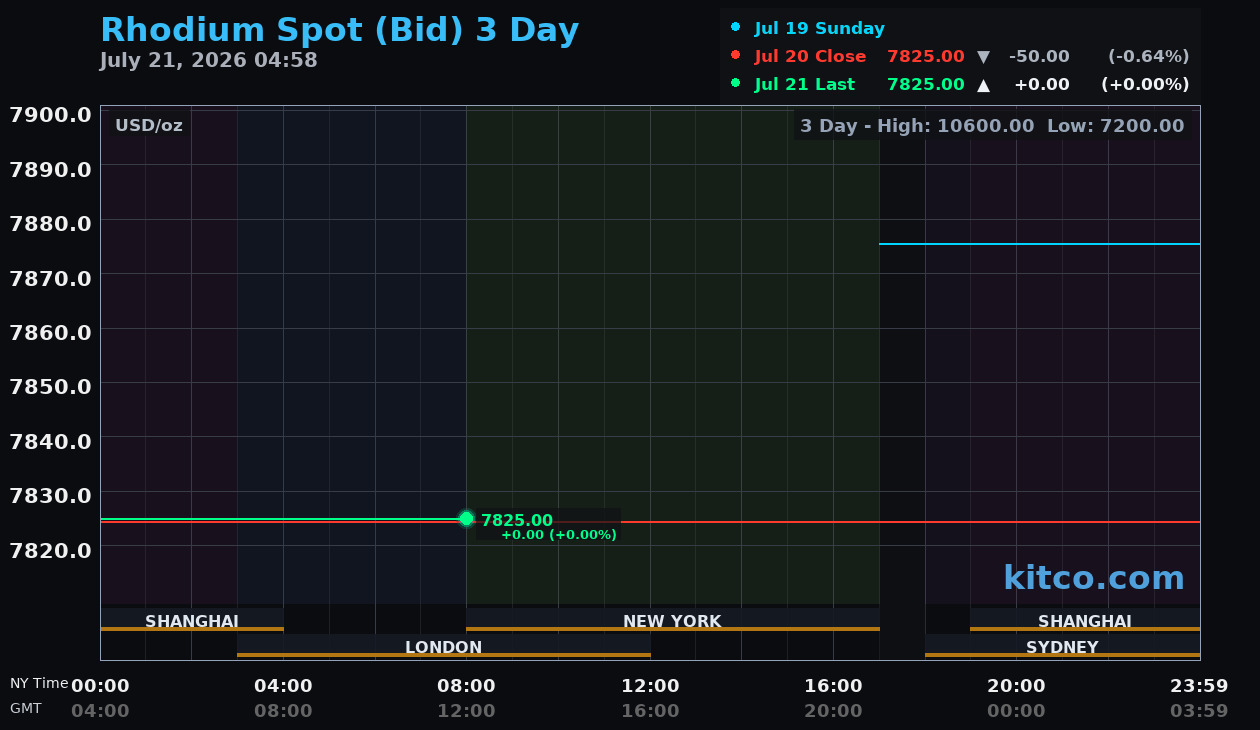The width and height of the screenshot is (1260, 730).
Task: Click the GMT axis label
Action: [26, 708]
